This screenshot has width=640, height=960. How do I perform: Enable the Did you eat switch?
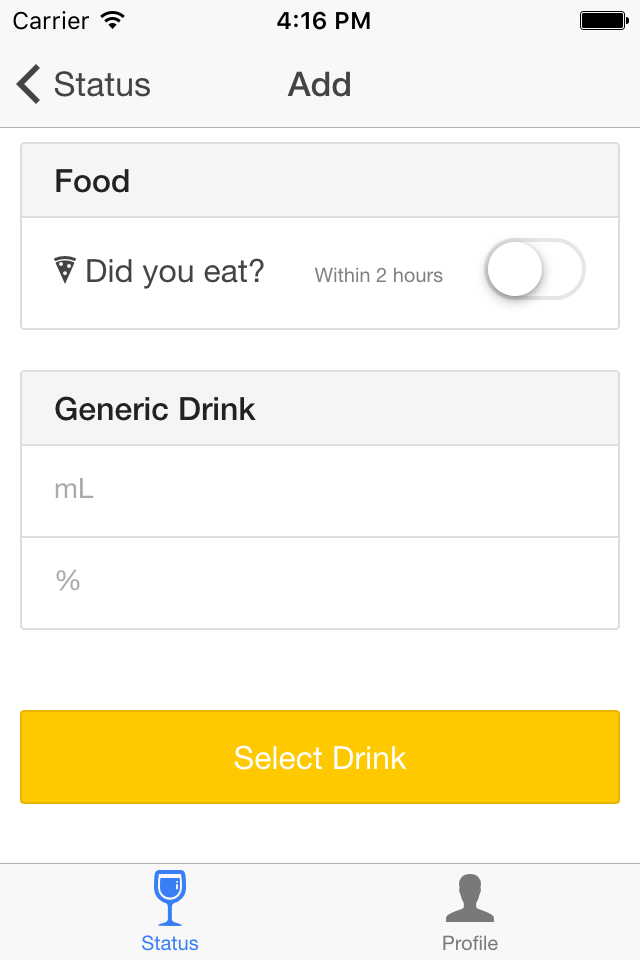(x=534, y=269)
